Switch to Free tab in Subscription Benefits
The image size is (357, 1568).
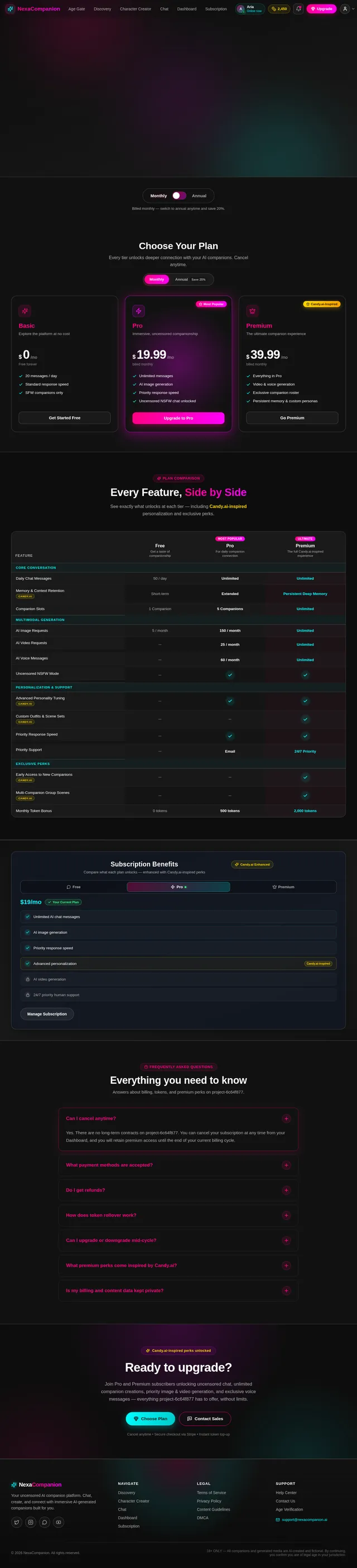tap(74, 887)
